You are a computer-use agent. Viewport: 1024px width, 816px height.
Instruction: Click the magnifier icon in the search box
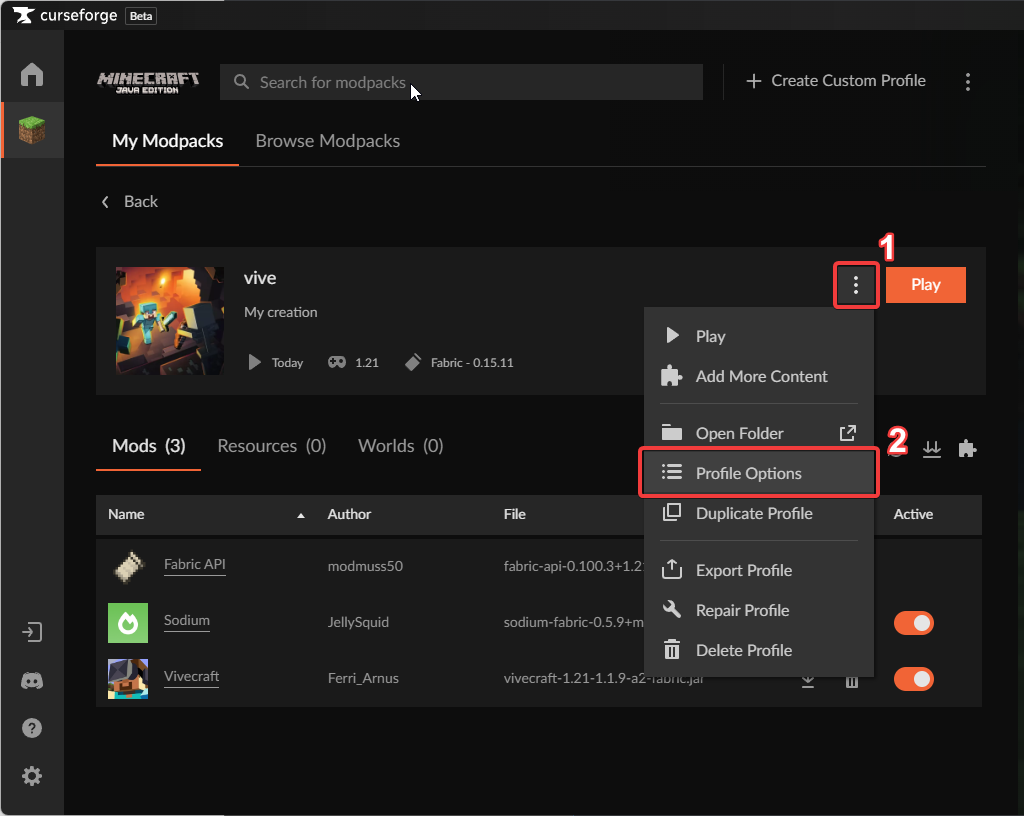coord(241,82)
